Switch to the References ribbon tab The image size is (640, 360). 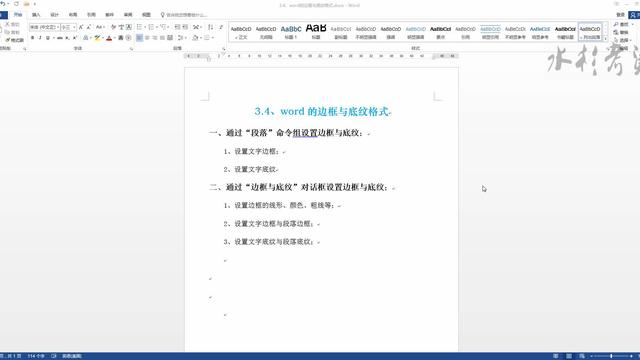click(91, 15)
